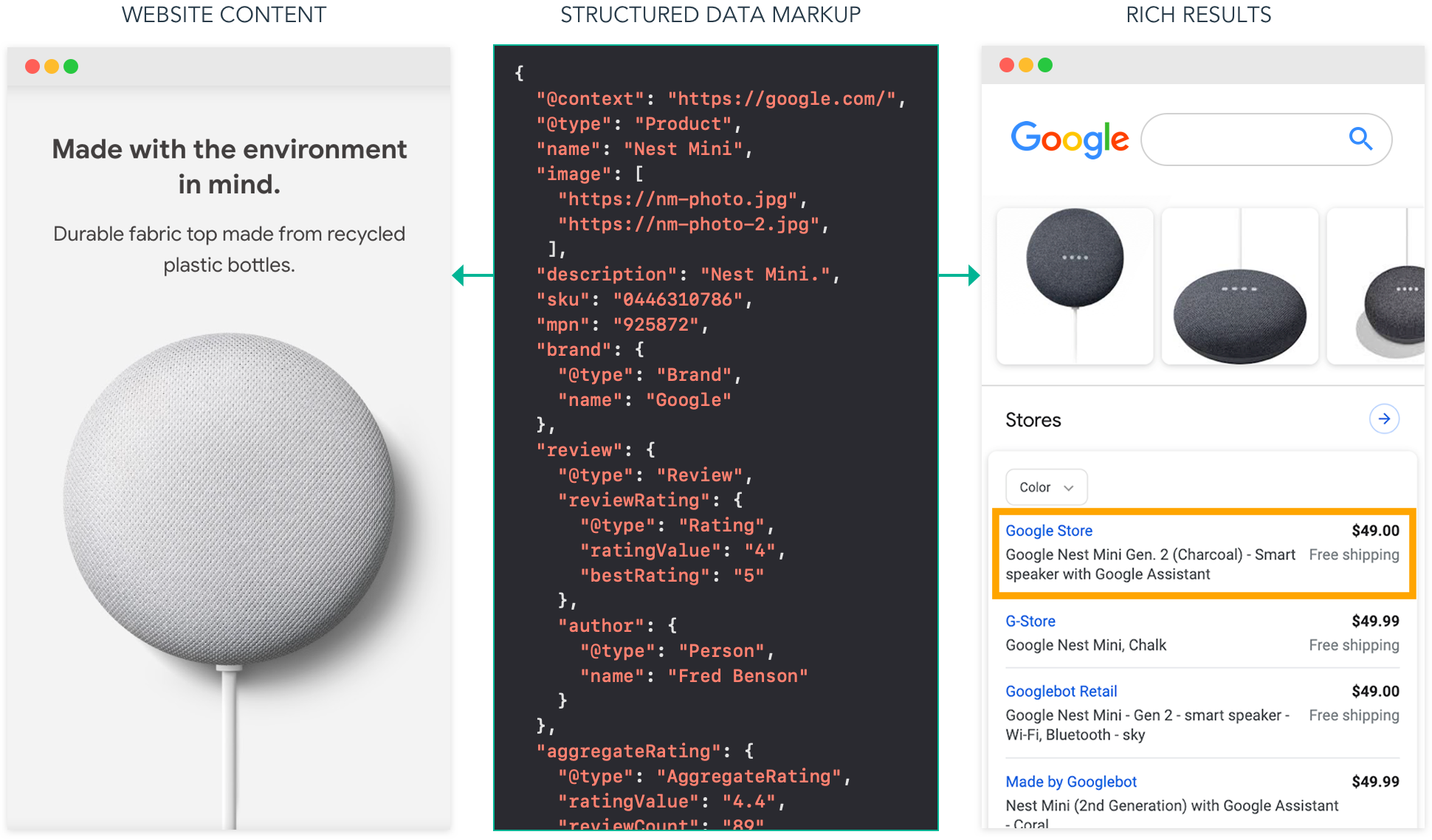Screen dimensions: 1432x840
Task: Click the blue search magnifier icon
Action: point(1360,139)
